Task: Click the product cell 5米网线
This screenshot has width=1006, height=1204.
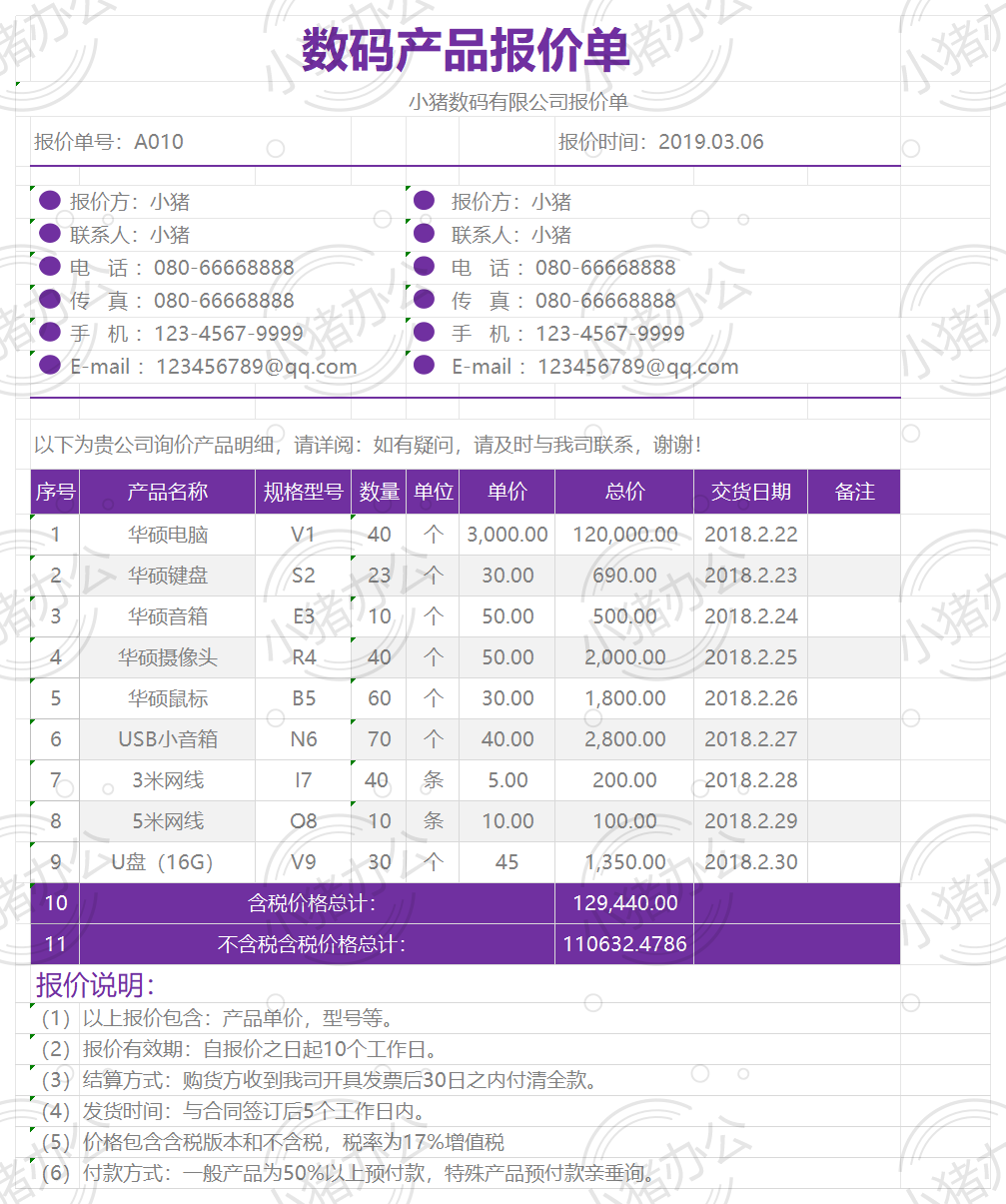Action: click(168, 821)
